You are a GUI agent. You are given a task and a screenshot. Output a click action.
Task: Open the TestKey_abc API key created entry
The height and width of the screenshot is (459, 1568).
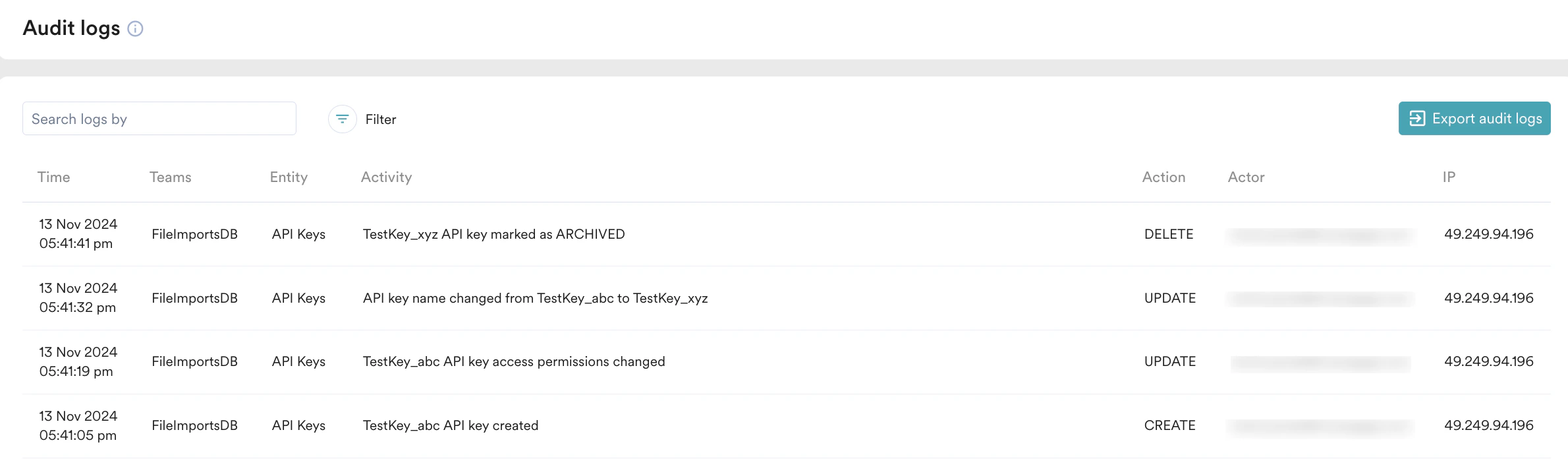(451, 425)
